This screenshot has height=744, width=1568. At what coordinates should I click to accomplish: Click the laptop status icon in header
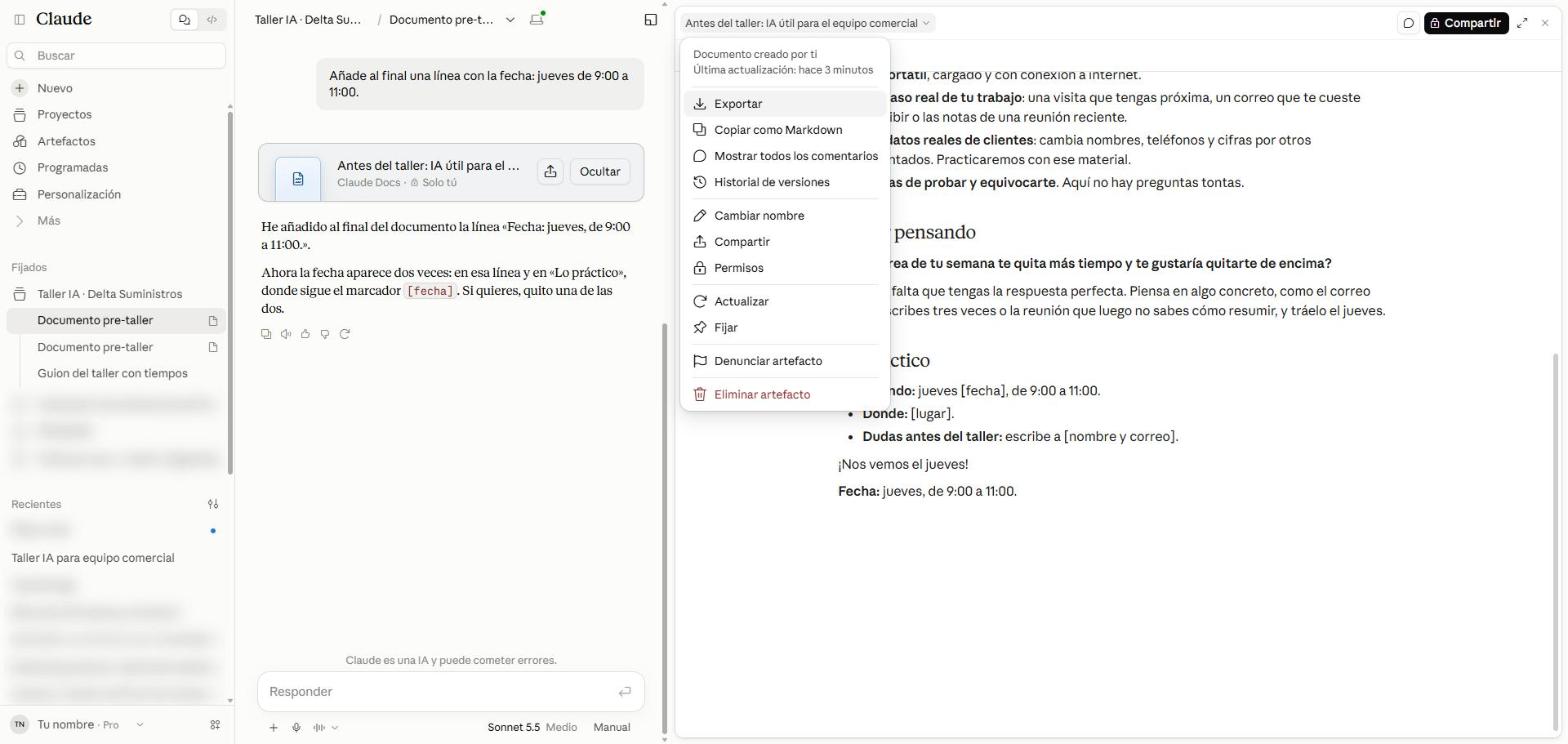coord(537,19)
